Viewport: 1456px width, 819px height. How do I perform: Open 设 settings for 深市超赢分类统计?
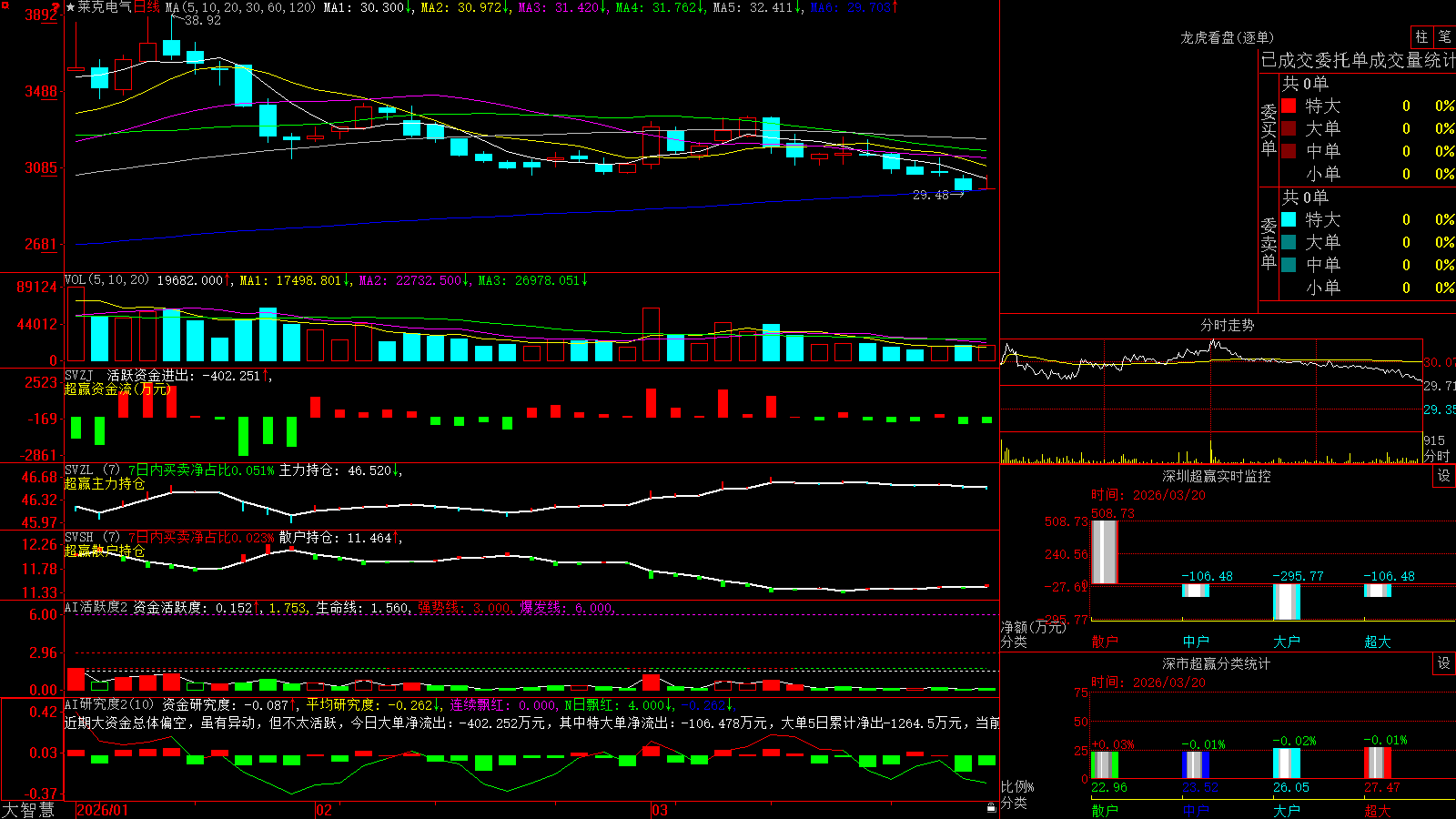1443,663
